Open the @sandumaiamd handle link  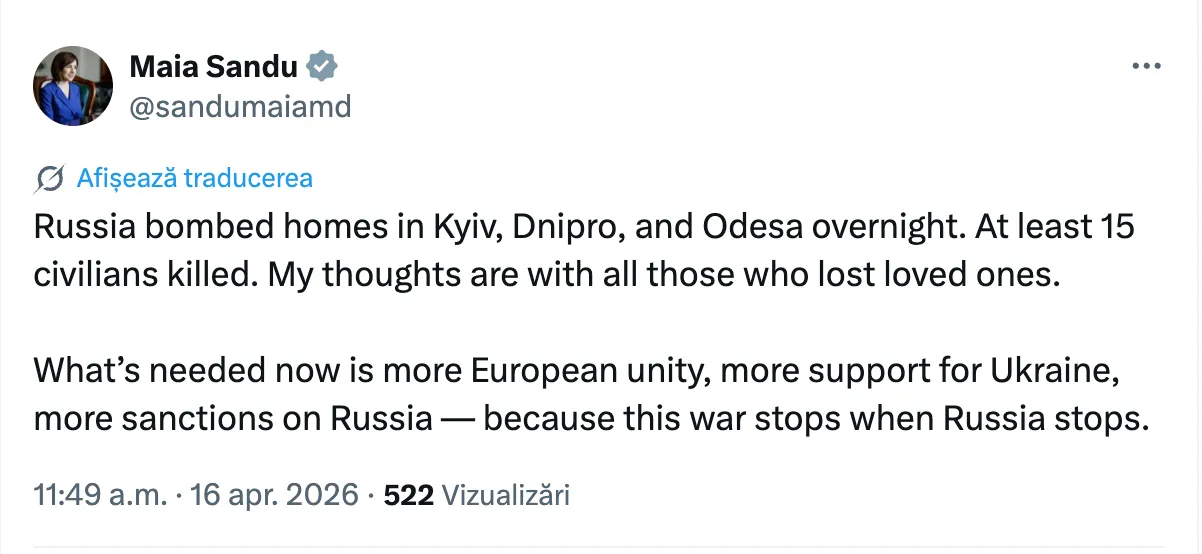pos(240,107)
